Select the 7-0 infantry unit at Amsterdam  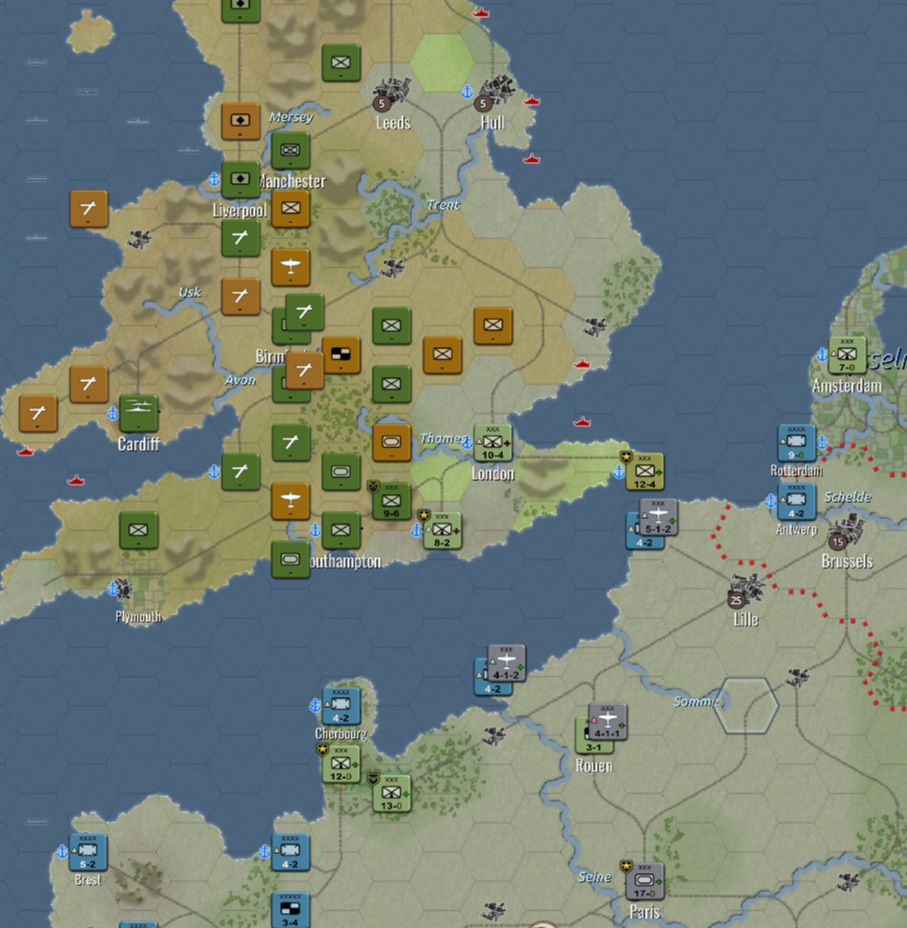847,355
